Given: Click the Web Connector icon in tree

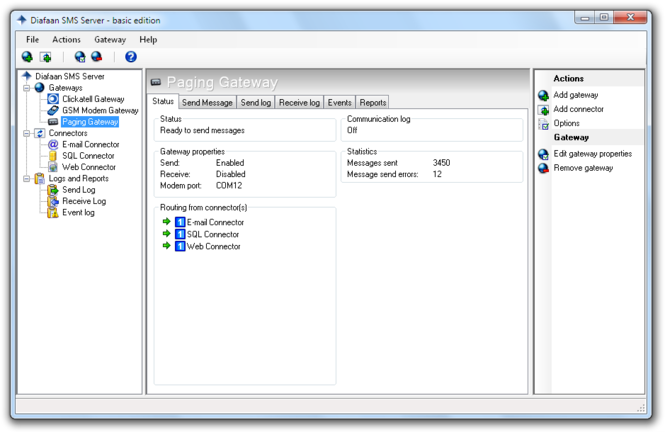Looking at the screenshot, I should (x=53, y=167).
